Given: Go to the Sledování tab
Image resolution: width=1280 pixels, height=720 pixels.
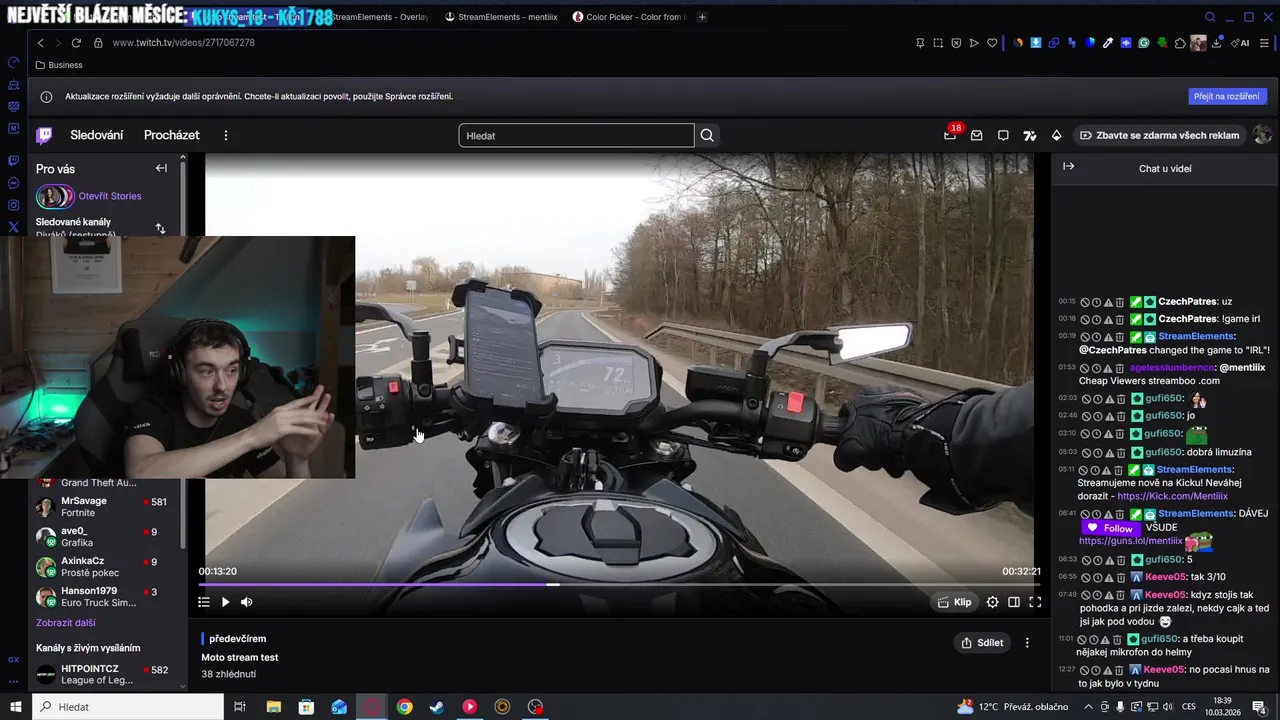Looking at the screenshot, I should (x=97, y=135).
